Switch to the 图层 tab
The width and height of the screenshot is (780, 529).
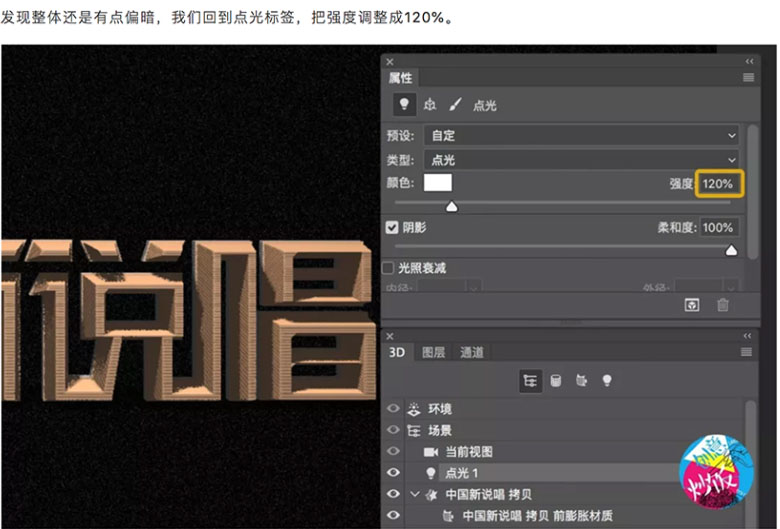pyautogui.click(x=433, y=352)
